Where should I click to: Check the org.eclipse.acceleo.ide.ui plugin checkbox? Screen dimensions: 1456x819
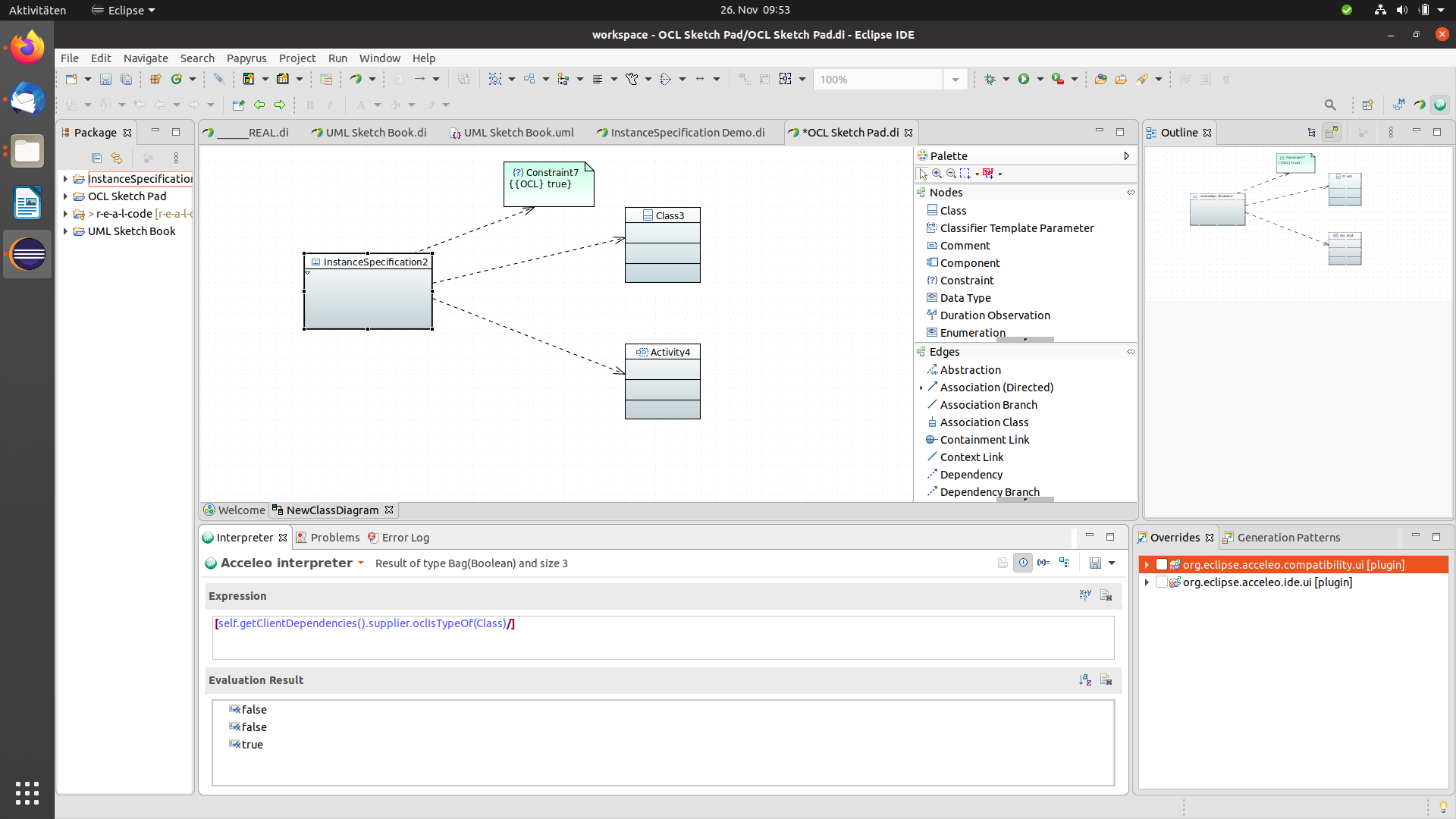point(1161,582)
